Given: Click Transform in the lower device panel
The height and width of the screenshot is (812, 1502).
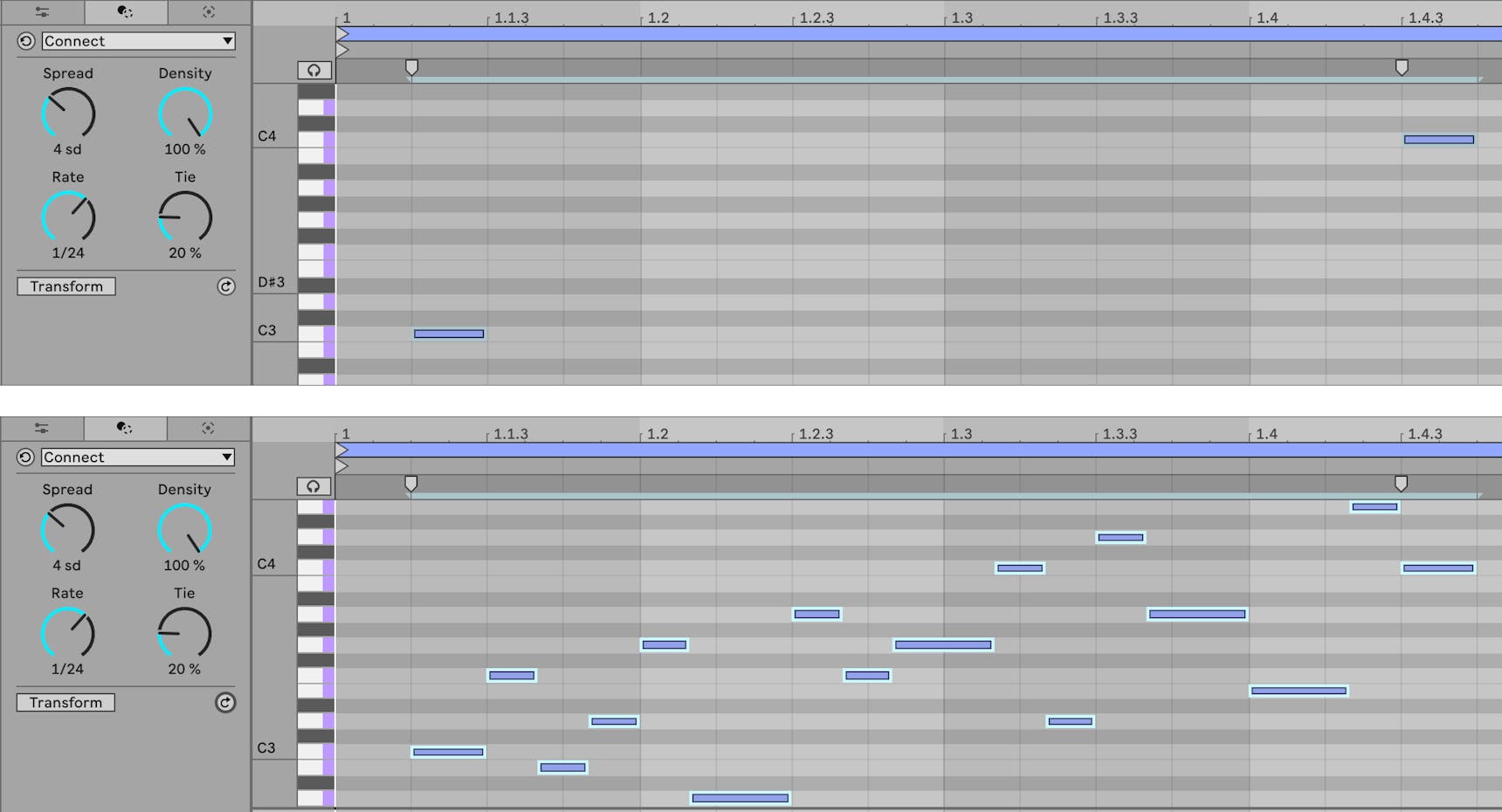Looking at the screenshot, I should click(65, 702).
